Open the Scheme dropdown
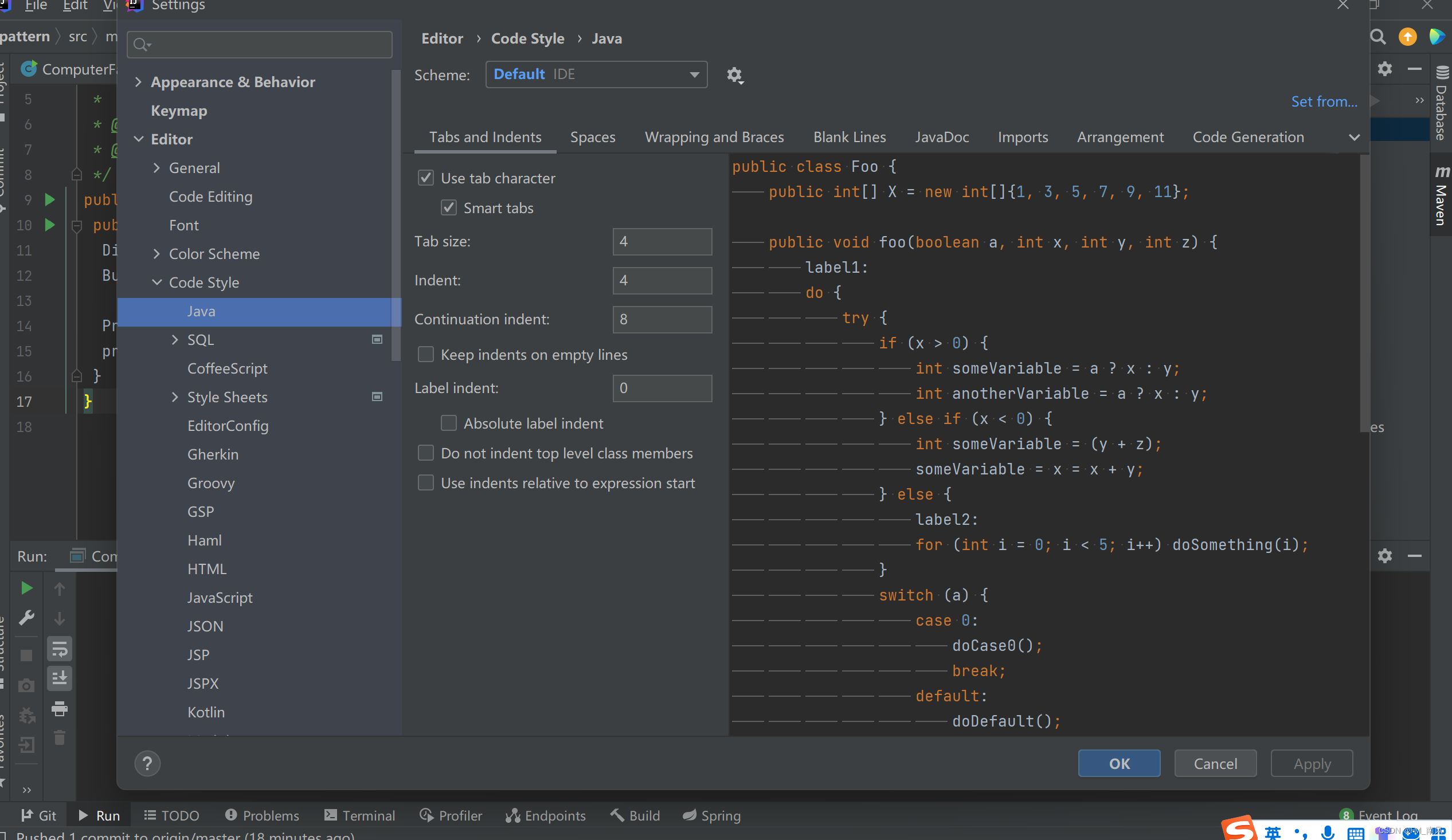1452x840 pixels. pos(596,74)
